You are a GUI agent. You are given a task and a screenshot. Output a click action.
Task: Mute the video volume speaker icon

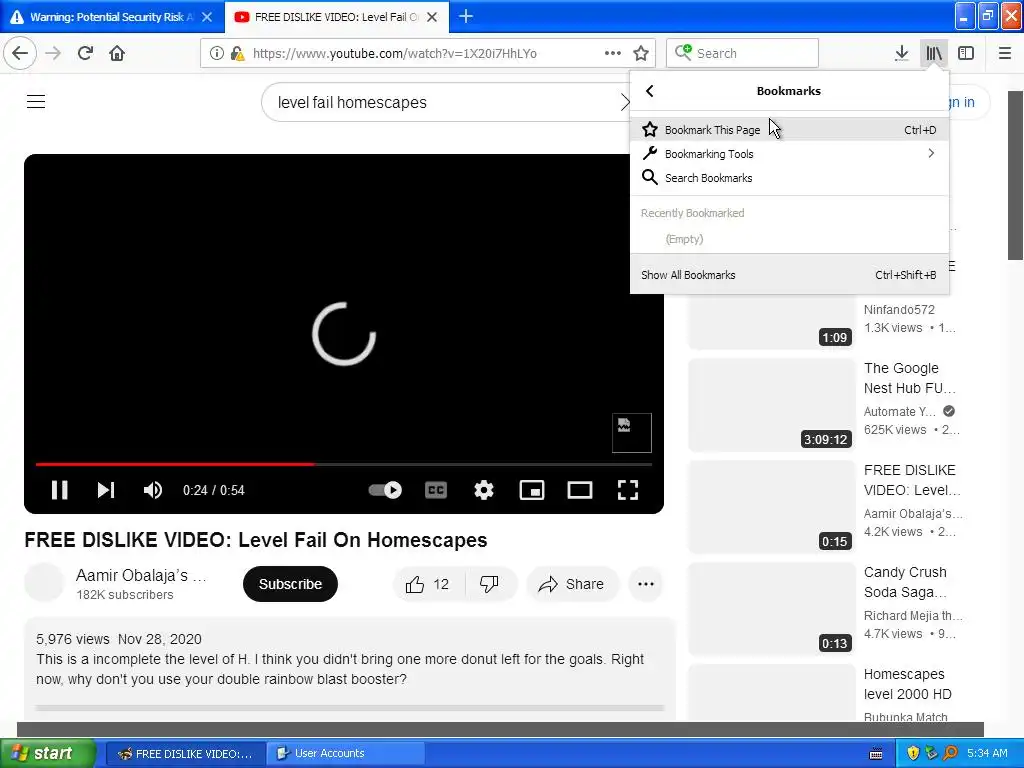[x=153, y=490]
